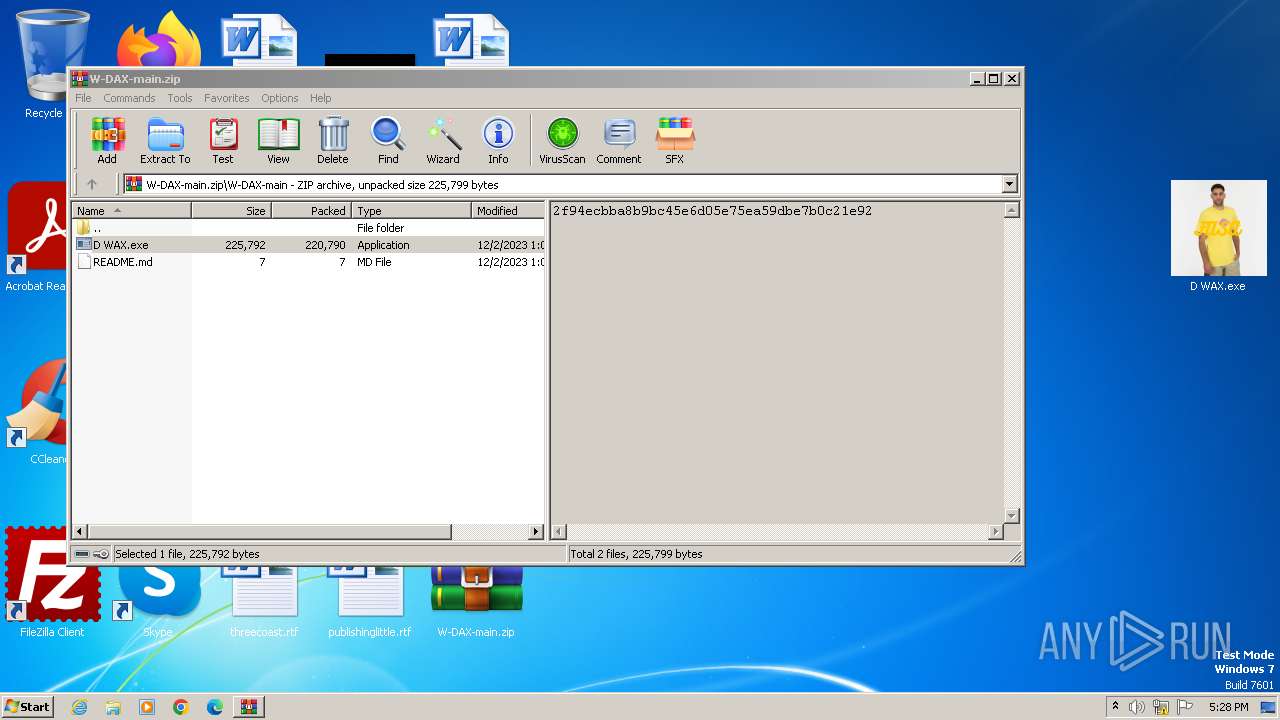Select D WAX.exe desktop thumbnail
Viewport: 1280px width, 720px height.
pos(1218,236)
